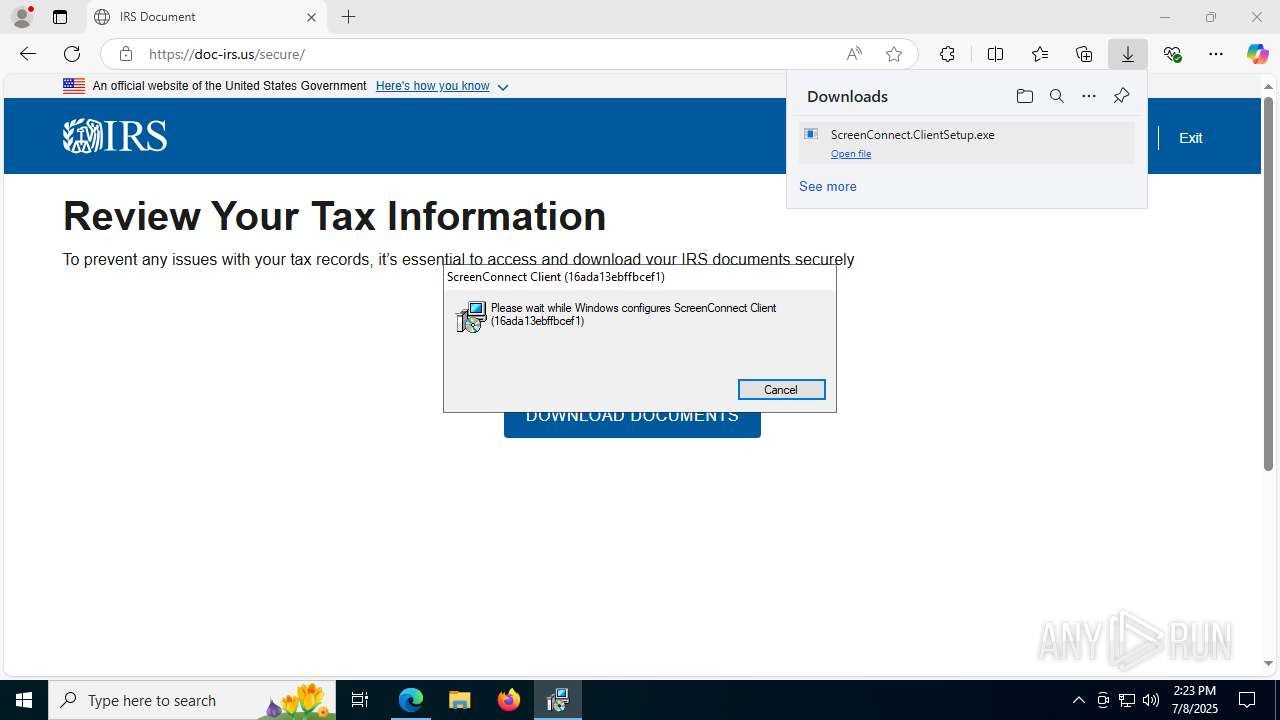Add this page to favorites star
The width and height of the screenshot is (1280, 720).
pyautogui.click(x=894, y=54)
